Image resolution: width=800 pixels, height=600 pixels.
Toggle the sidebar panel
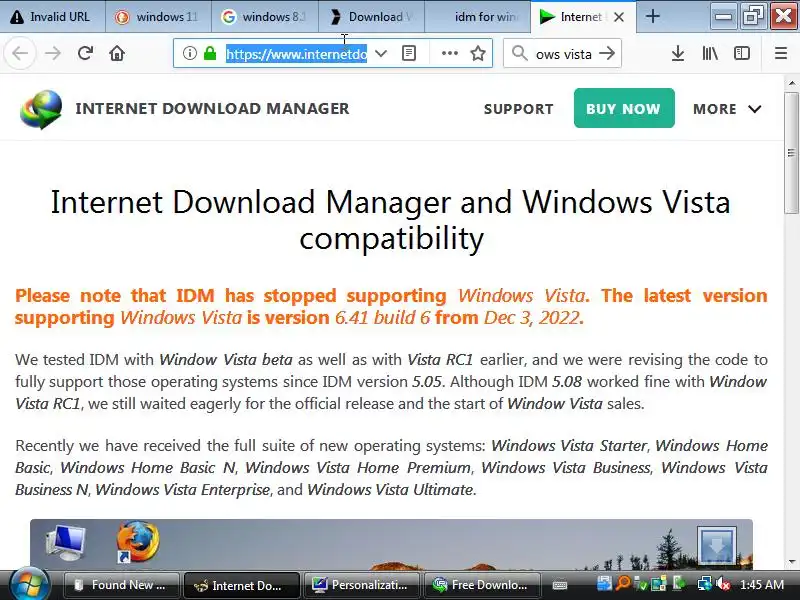coord(741,53)
